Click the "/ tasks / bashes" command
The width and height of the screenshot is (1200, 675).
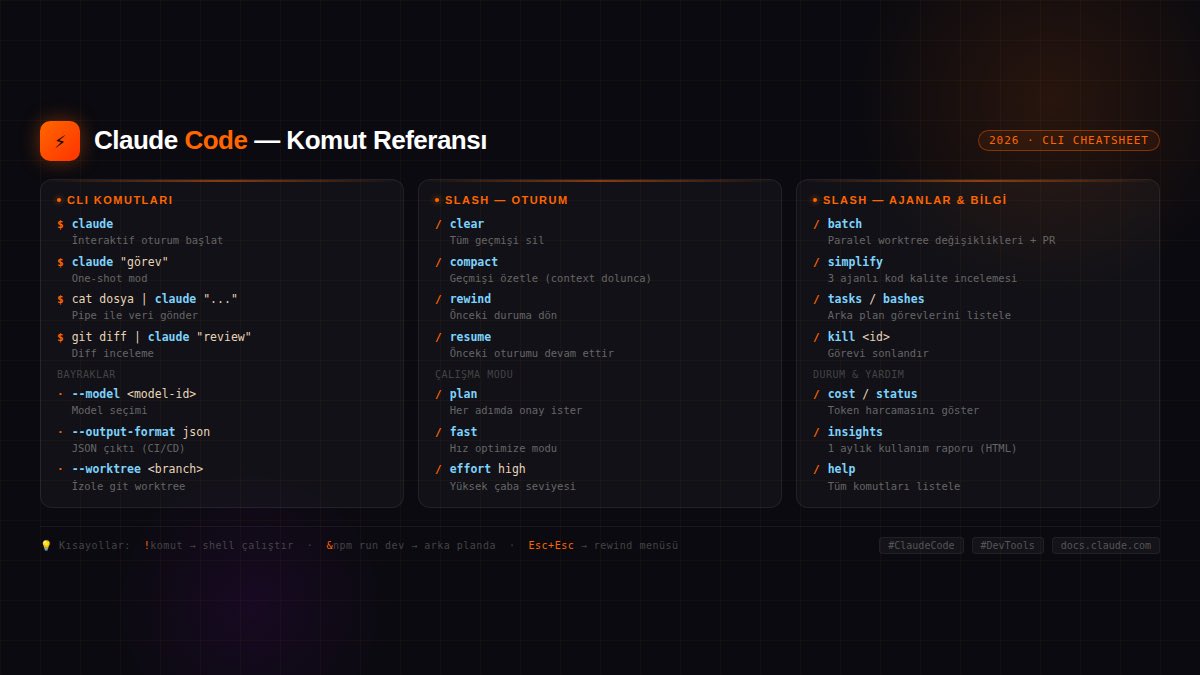point(869,299)
